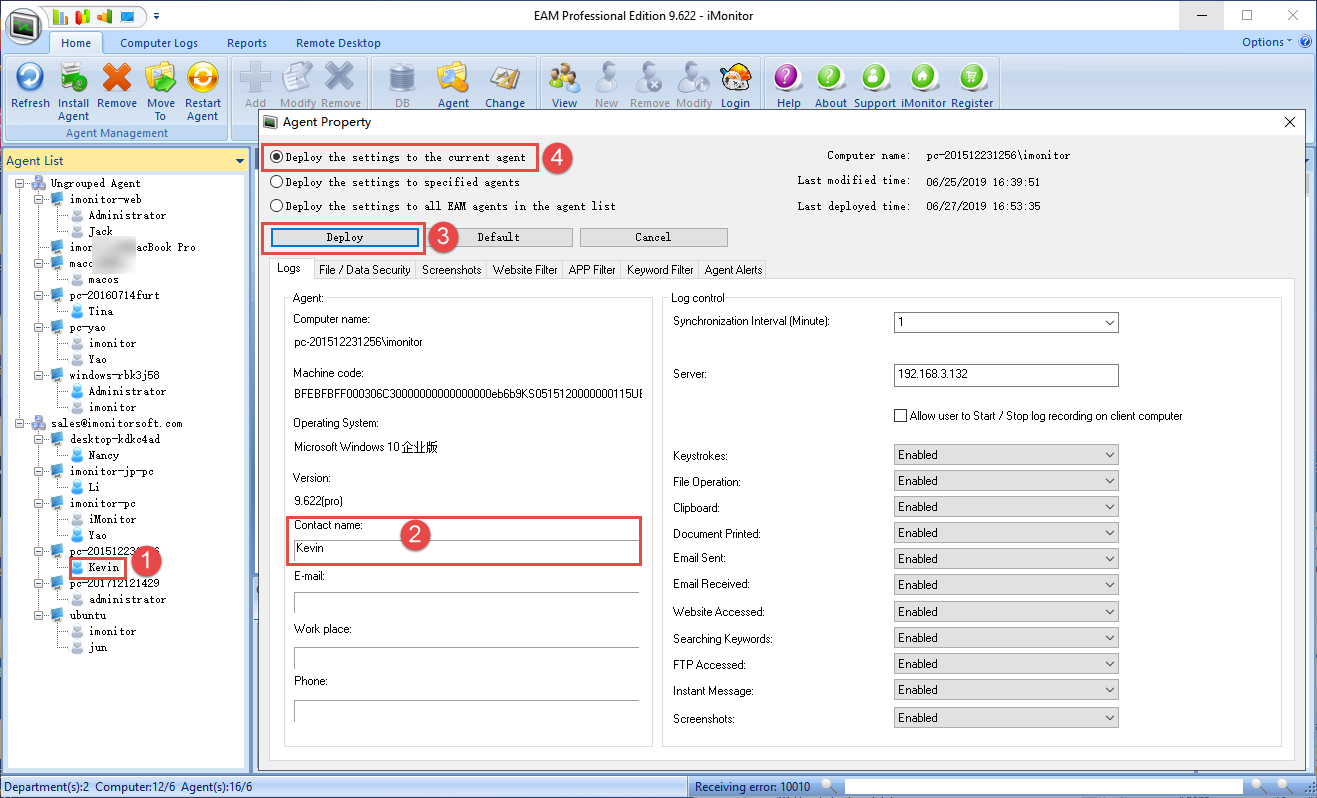This screenshot has width=1317, height=798.
Task: Click the Contact name field containing Kevin
Action: click(x=466, y=549)
